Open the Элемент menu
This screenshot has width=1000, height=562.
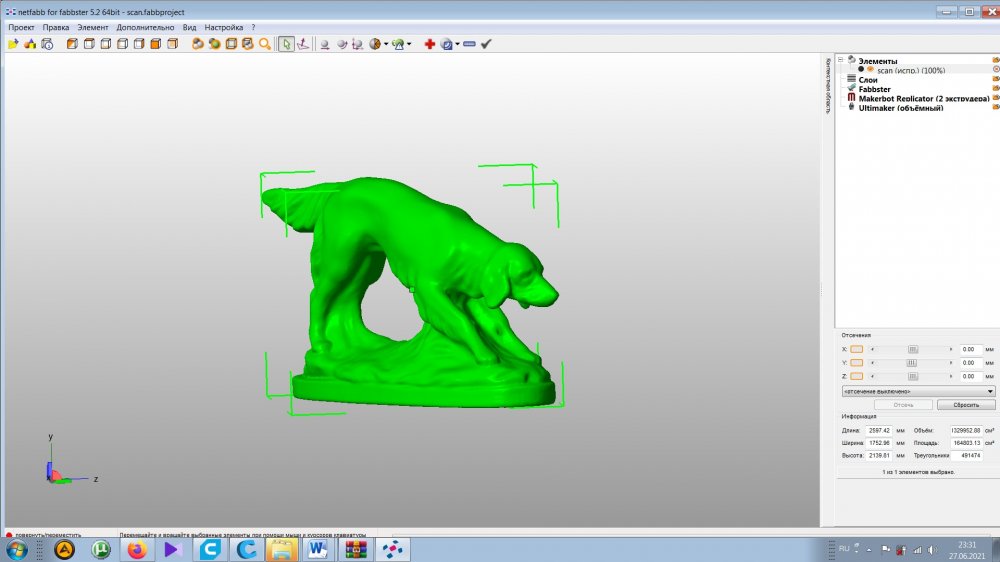pos(92,27)
